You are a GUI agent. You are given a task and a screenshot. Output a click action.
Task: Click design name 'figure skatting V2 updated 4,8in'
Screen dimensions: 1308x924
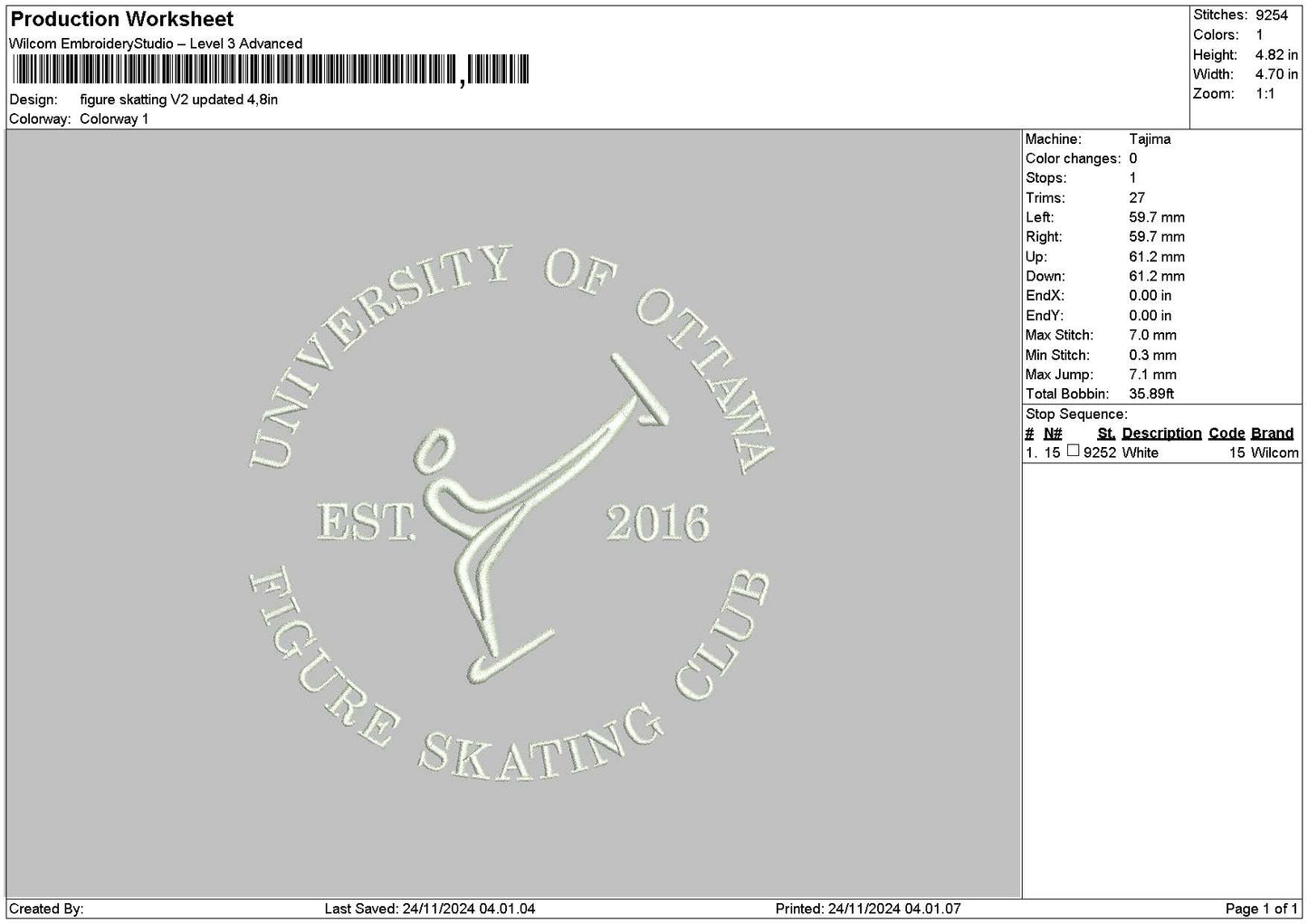[179, 100]
